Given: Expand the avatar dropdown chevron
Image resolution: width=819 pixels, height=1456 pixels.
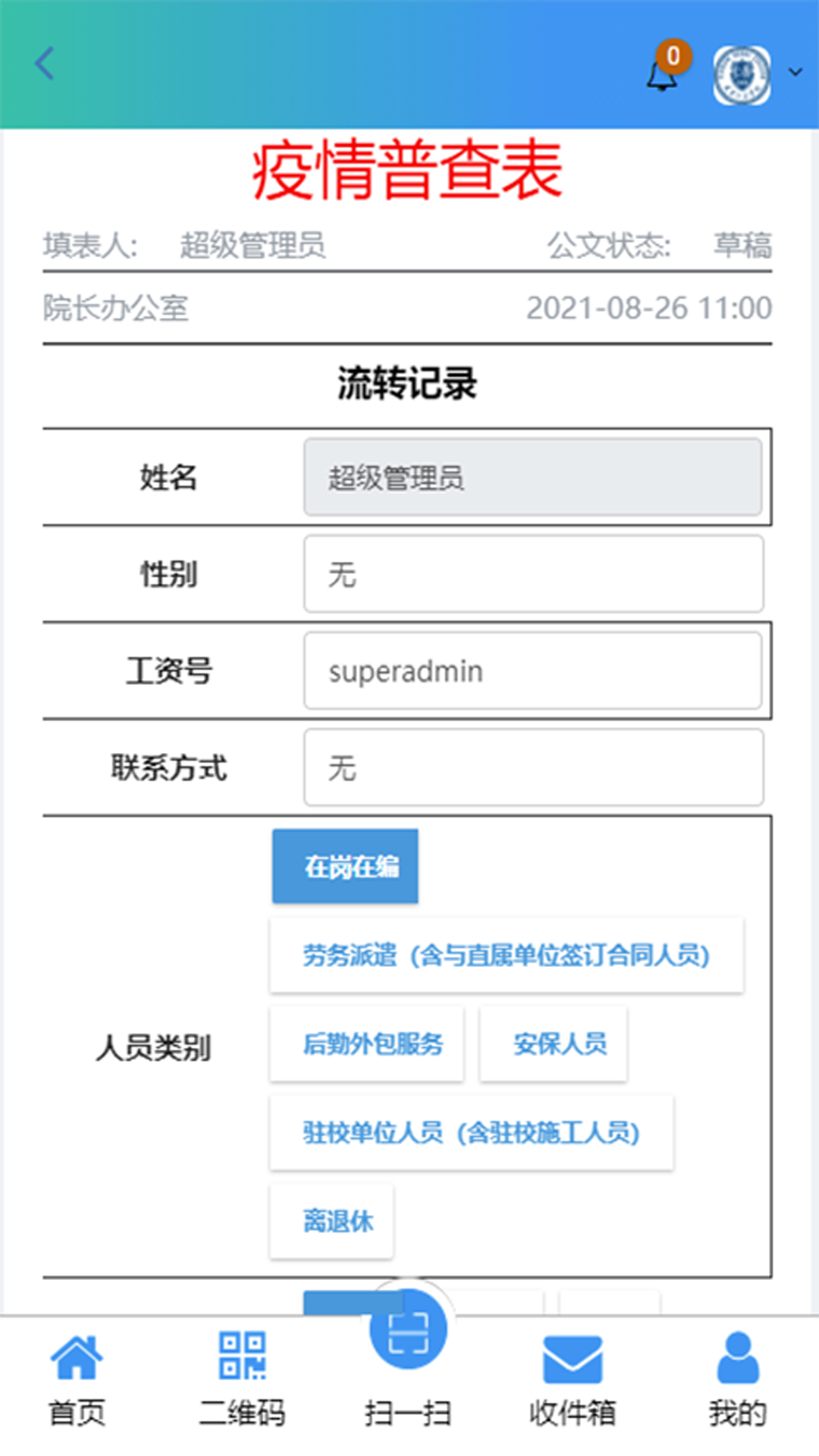Looking at the screenshot, I should tap(793, 72).
